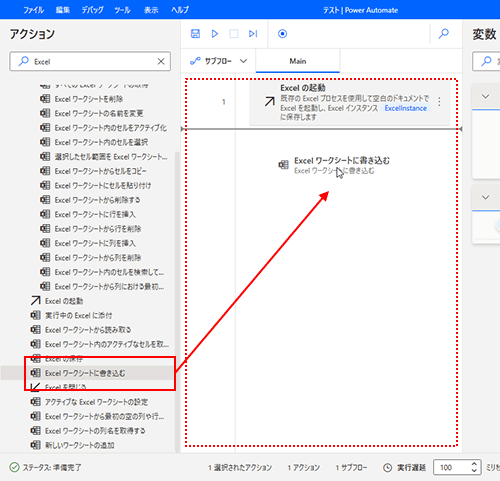Stop the flow with the square icon

point(234,34)
